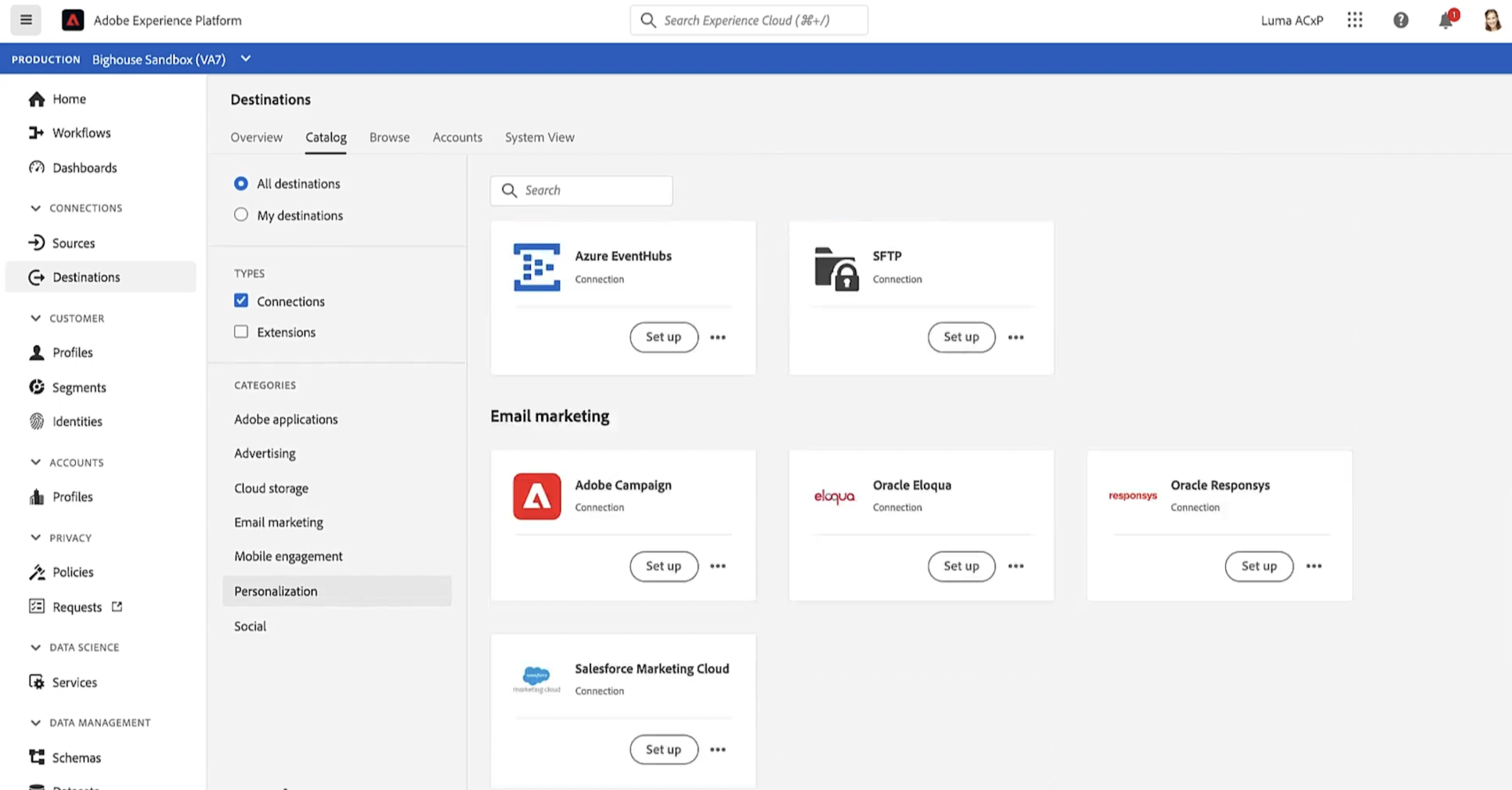The height and width of the screenshot is (790, 1512).
Task: Open the hamburger navigation menu
Action: point(26,20)
